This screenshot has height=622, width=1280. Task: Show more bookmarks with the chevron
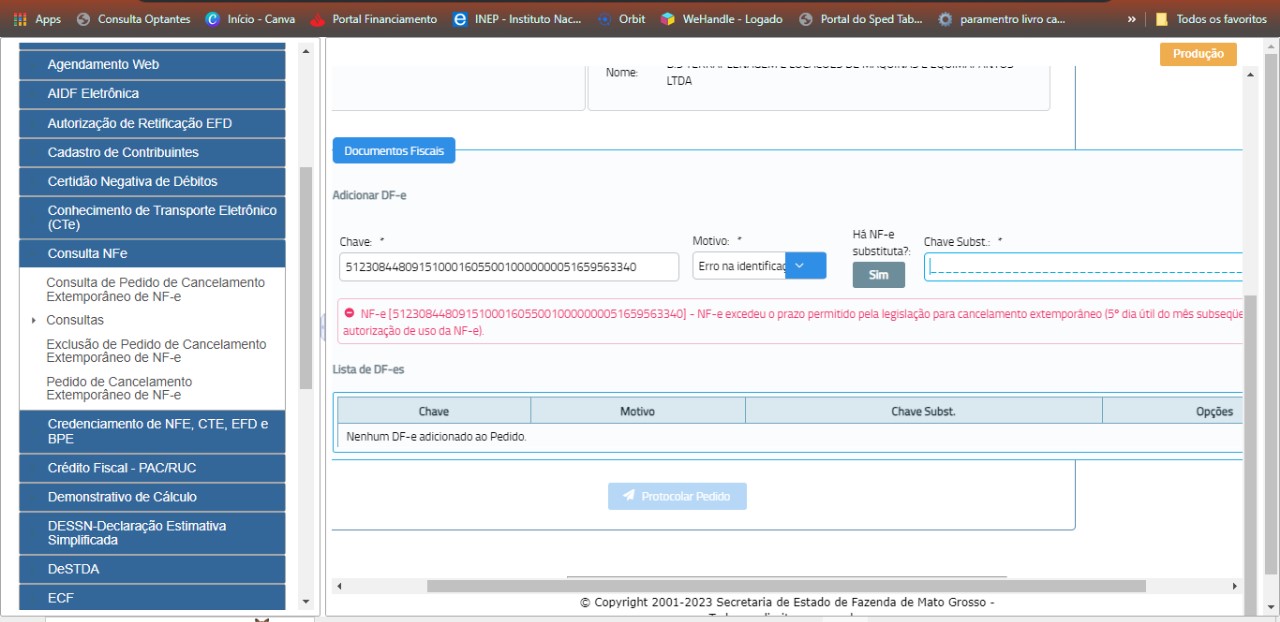[x=1131, y=19]
